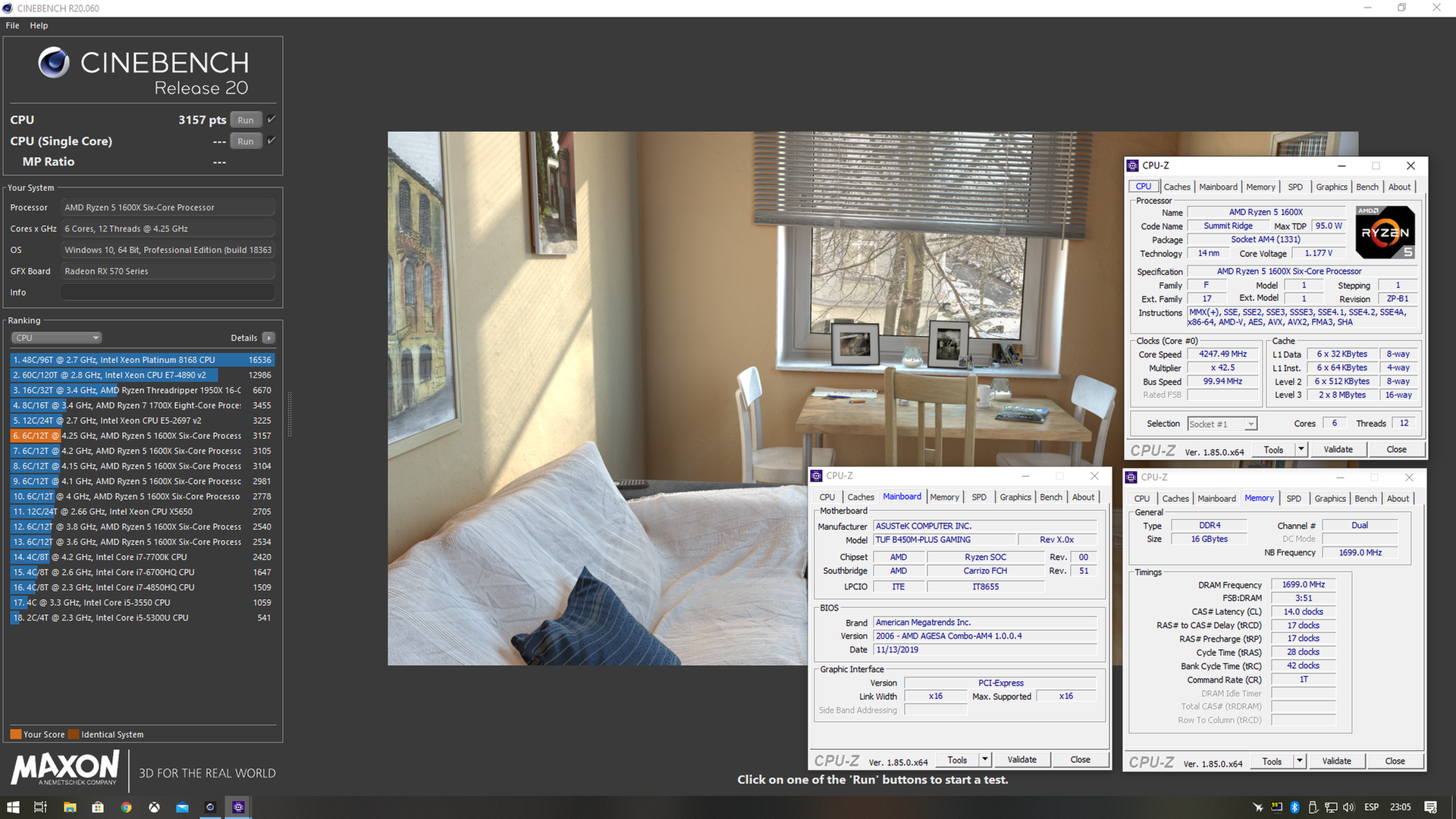This screenshot has height=819, width=1456.
Task: Switch to Caches tab in top CPU-Z window
Action: pos(1177,187)
